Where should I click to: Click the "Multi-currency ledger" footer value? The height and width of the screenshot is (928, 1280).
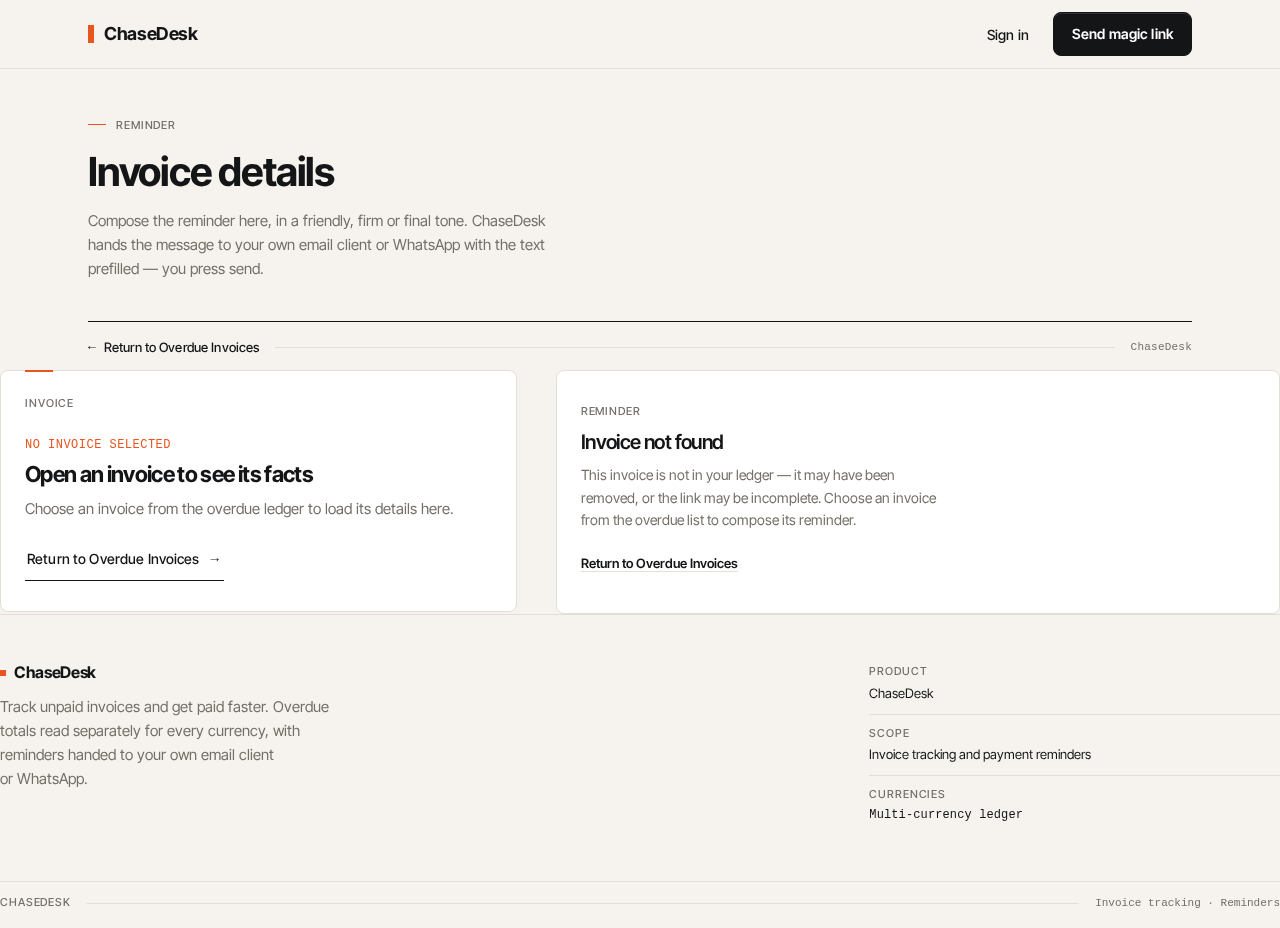(x=946, y=815)
